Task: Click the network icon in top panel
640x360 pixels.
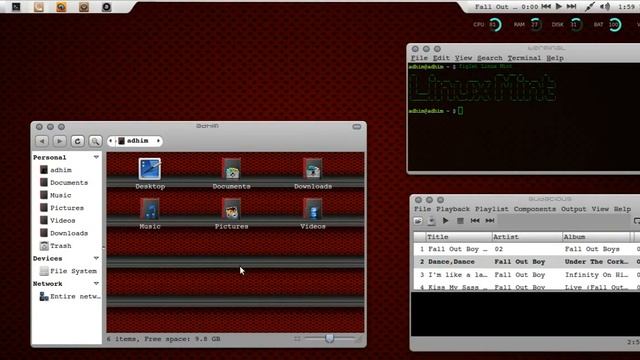Action: pyautogui.click(x=589, y=7)
